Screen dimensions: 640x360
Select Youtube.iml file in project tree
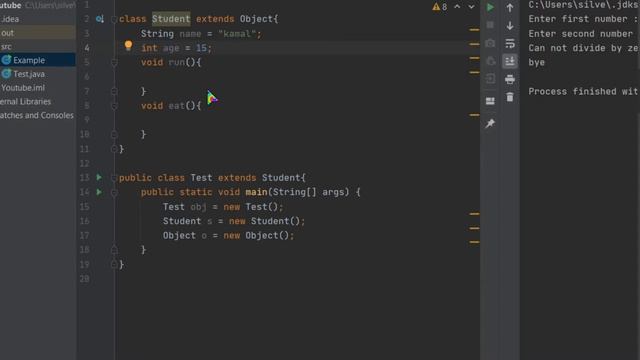pyautogui.click(x=23, y=88)
